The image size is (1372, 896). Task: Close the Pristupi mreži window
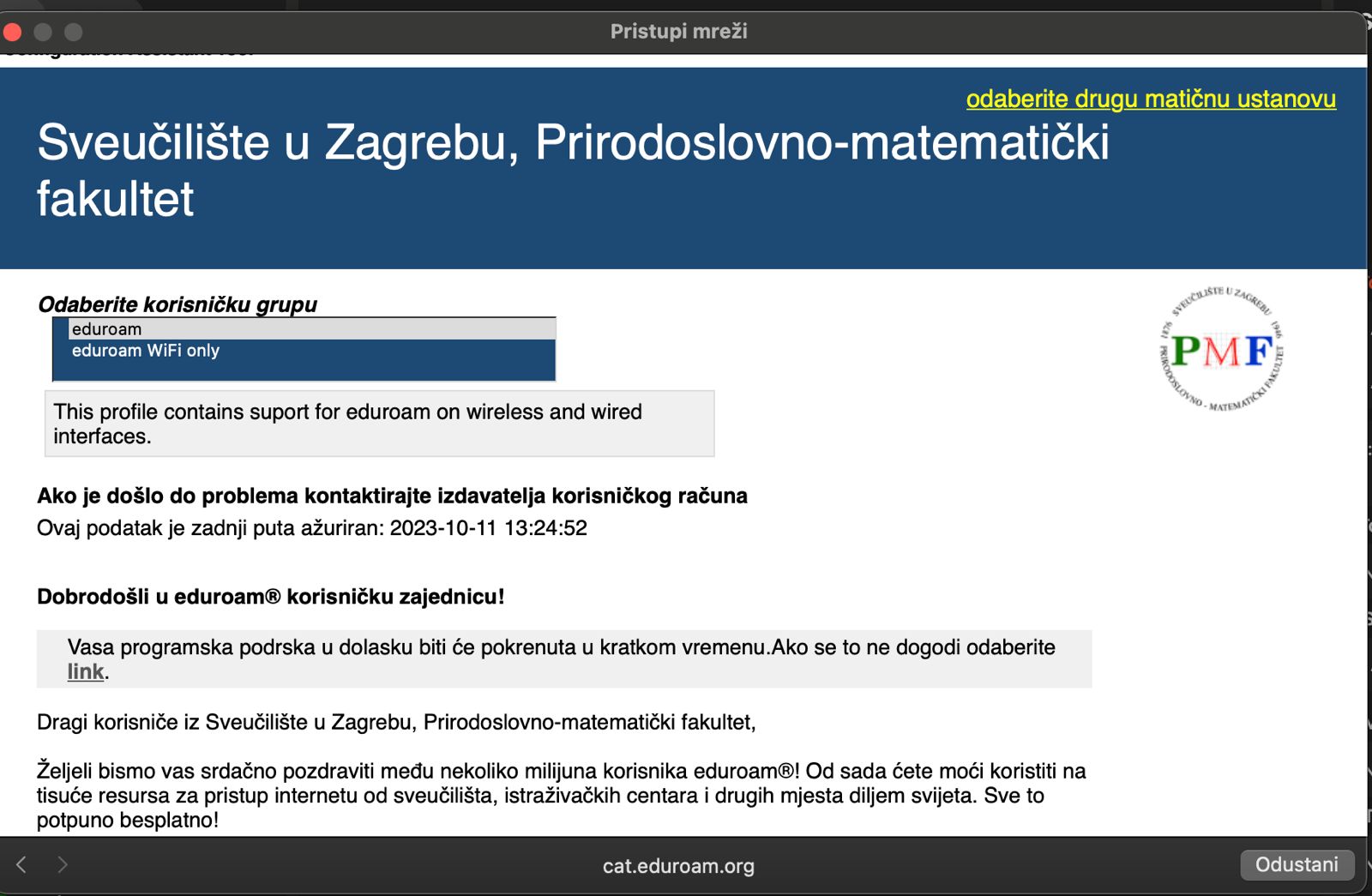(x=12, y=33)
